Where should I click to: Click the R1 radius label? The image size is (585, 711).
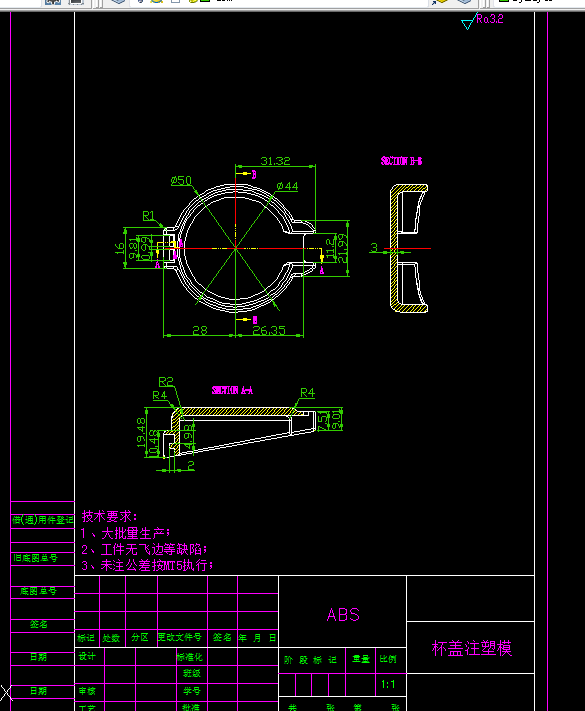(148, 216)
